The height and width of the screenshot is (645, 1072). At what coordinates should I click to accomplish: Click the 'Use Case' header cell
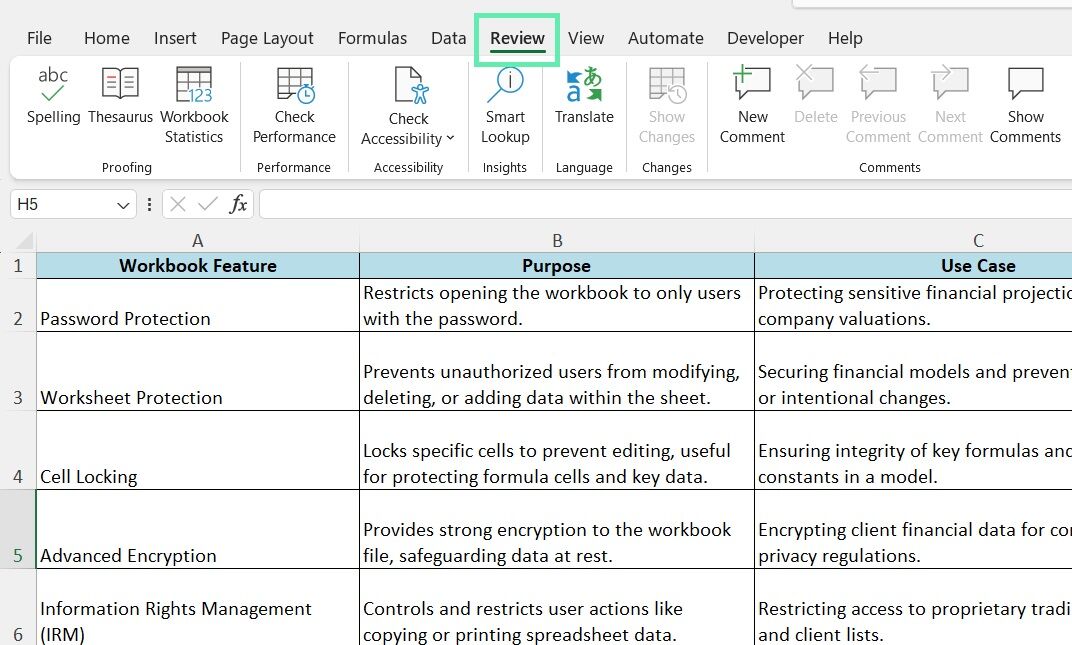click(x=913, y=265)
